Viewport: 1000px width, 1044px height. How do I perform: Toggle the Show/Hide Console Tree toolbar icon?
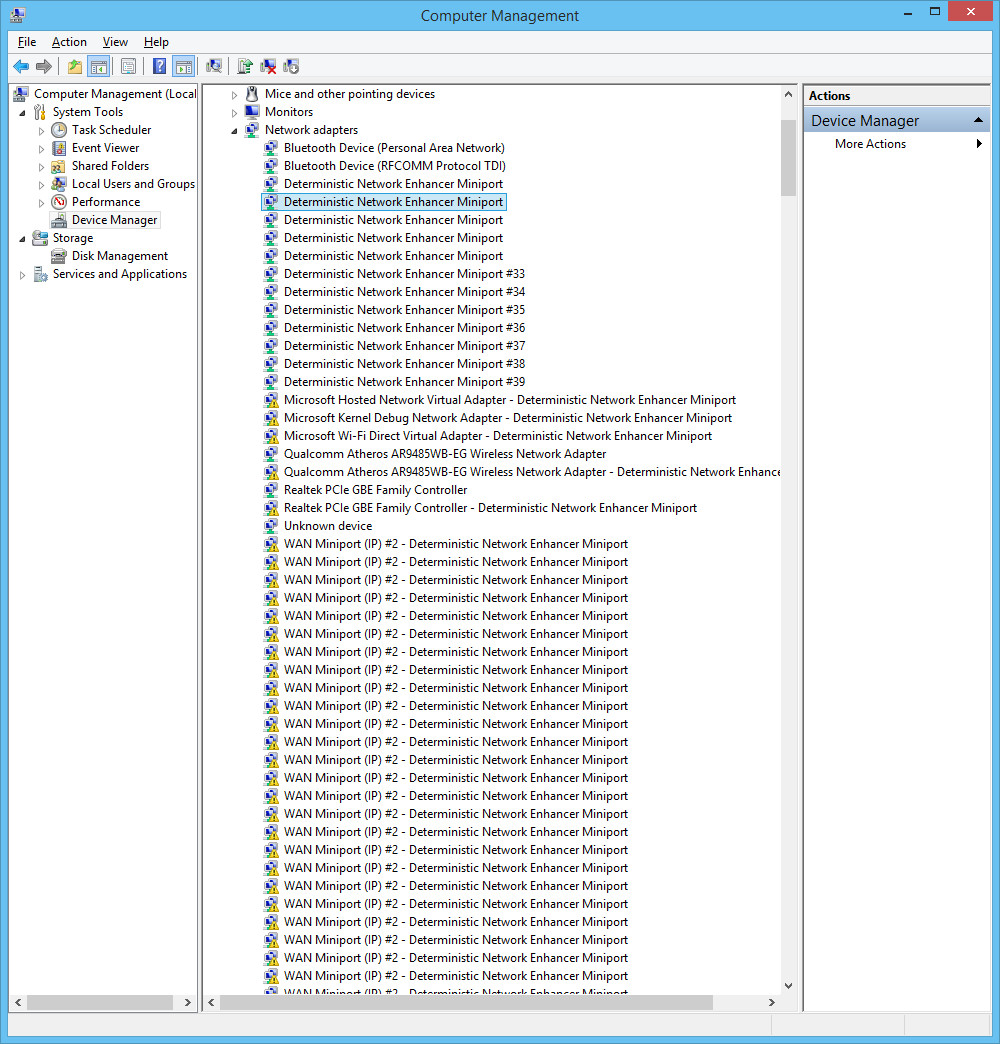[x=99, y=67]
